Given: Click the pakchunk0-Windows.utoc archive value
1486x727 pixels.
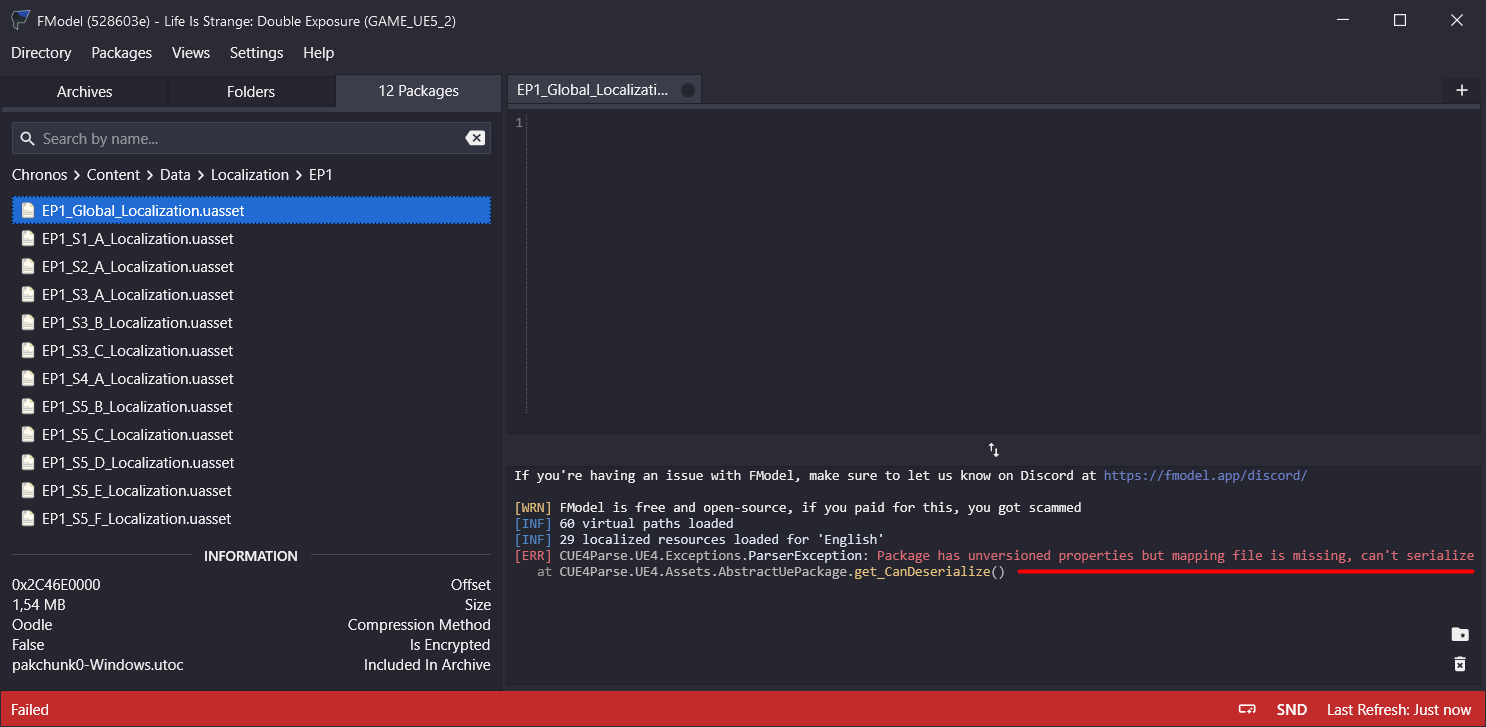Looking at the screenshot, I should click(98, 665).
